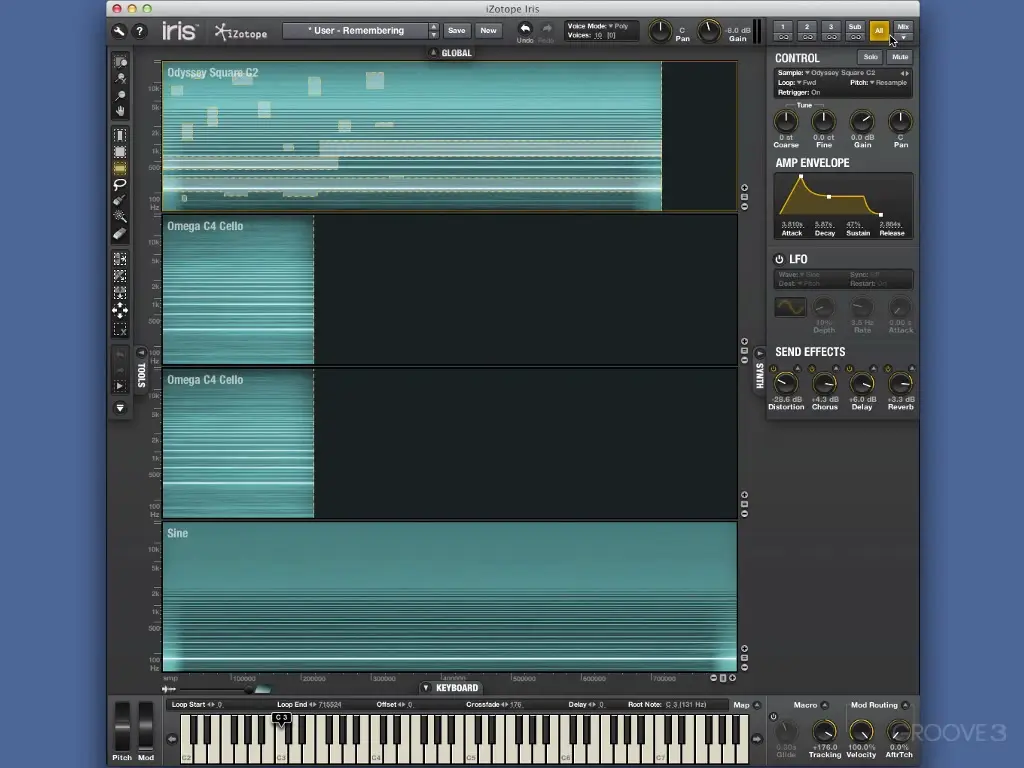Step to next sample using the right arrow

(x=907, y=73)
